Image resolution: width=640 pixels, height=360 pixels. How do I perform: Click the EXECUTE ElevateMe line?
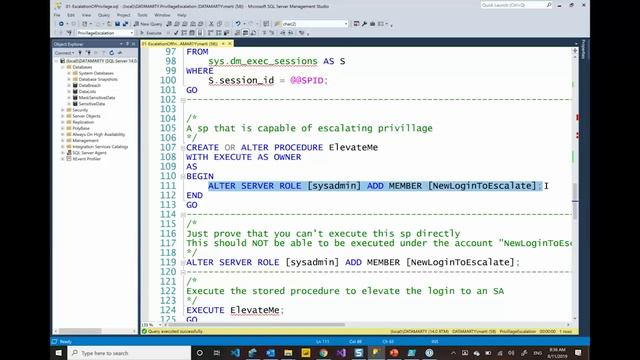(235, 310)
